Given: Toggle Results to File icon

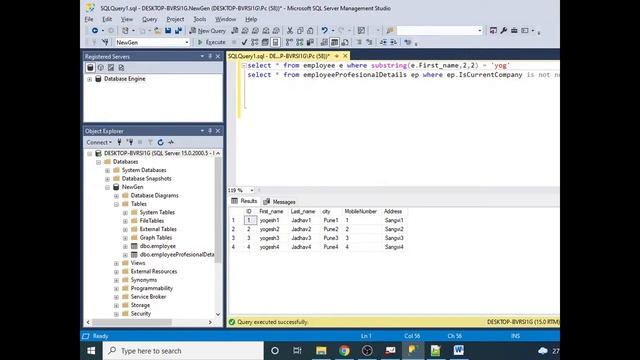Looking at the screenshot, I should [x=345, y=42].
